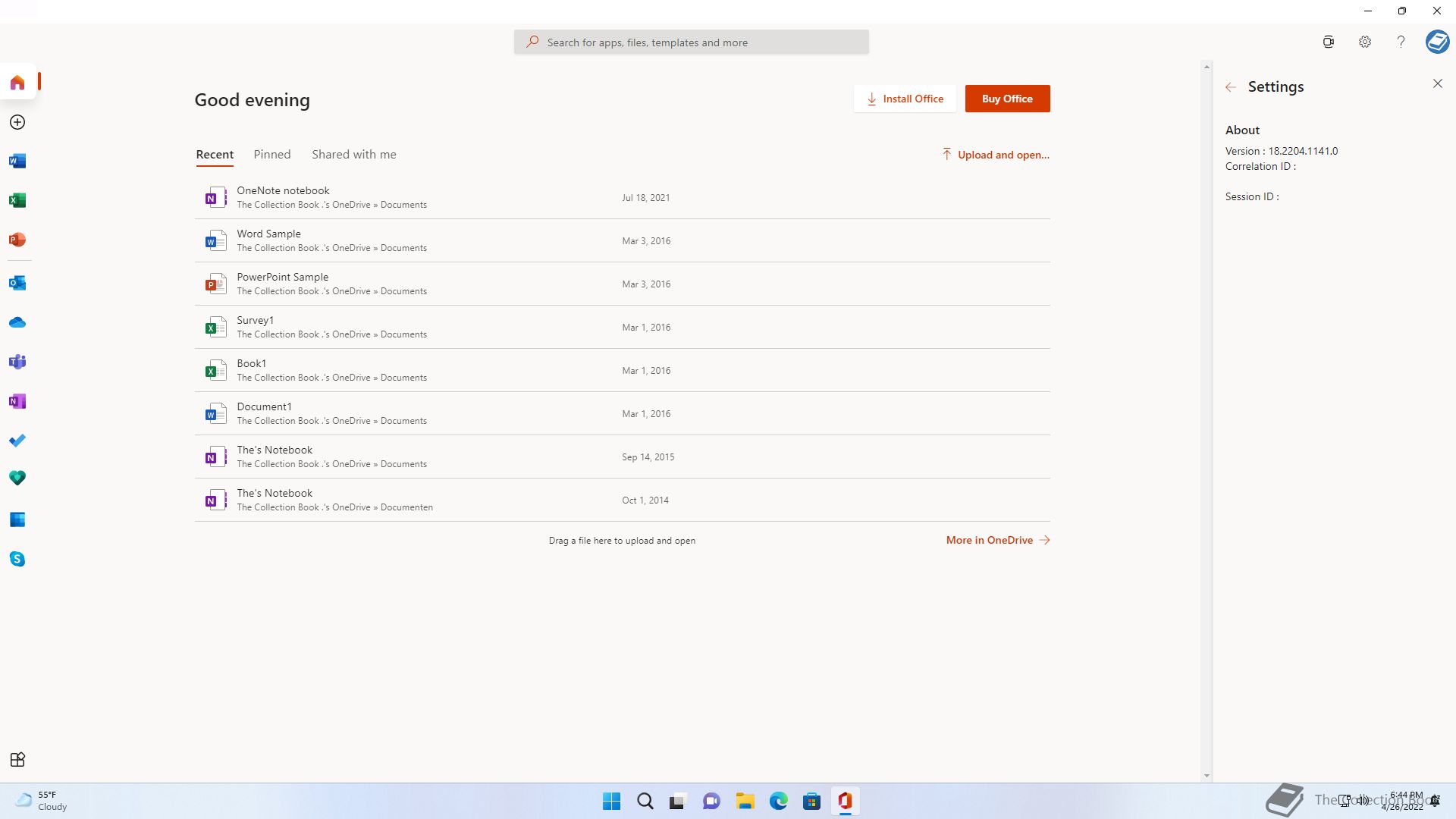The width and height of the screenshot is (1456, 819).
Task: Open taskbar Search
Action: click(x=645, y=801)
